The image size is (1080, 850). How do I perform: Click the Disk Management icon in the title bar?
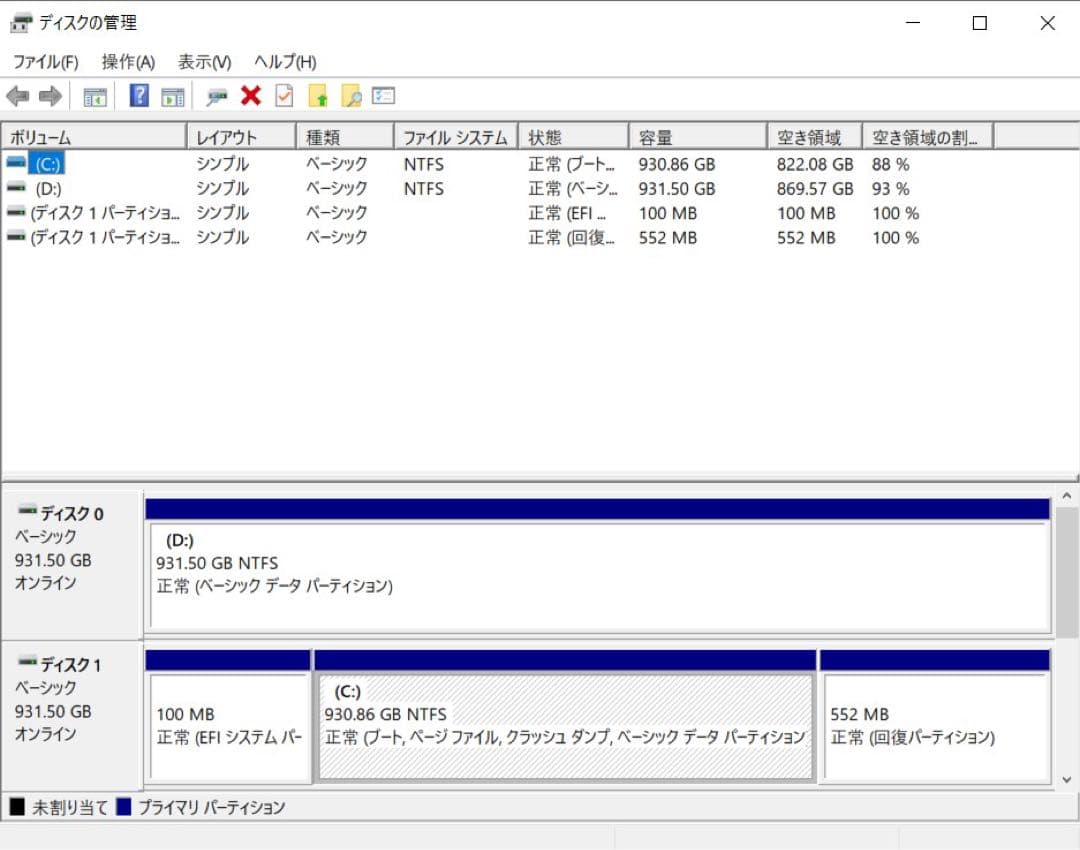20,21
